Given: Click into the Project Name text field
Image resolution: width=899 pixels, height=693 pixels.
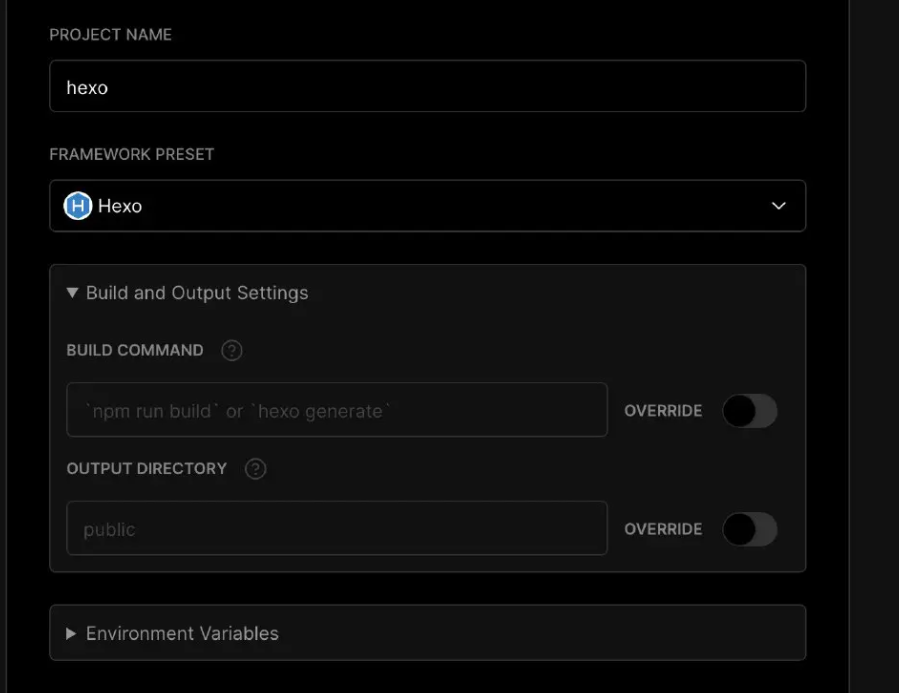Looking at the screenshot, I should 427,87.
